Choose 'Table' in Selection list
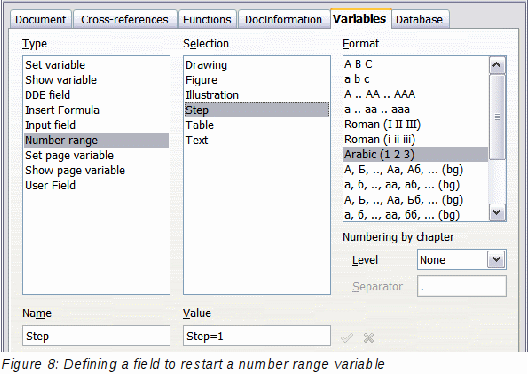The height and width of the screenshot is (375, 528). tap(257, 125)
